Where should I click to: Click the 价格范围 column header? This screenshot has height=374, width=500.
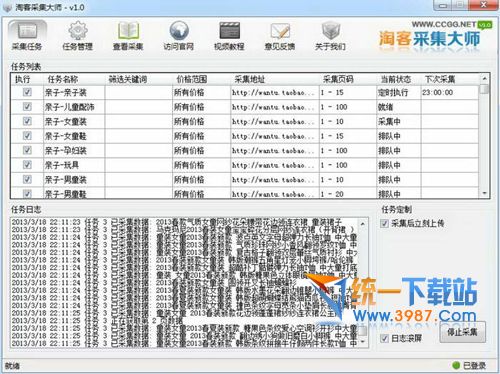click(192, 79)
